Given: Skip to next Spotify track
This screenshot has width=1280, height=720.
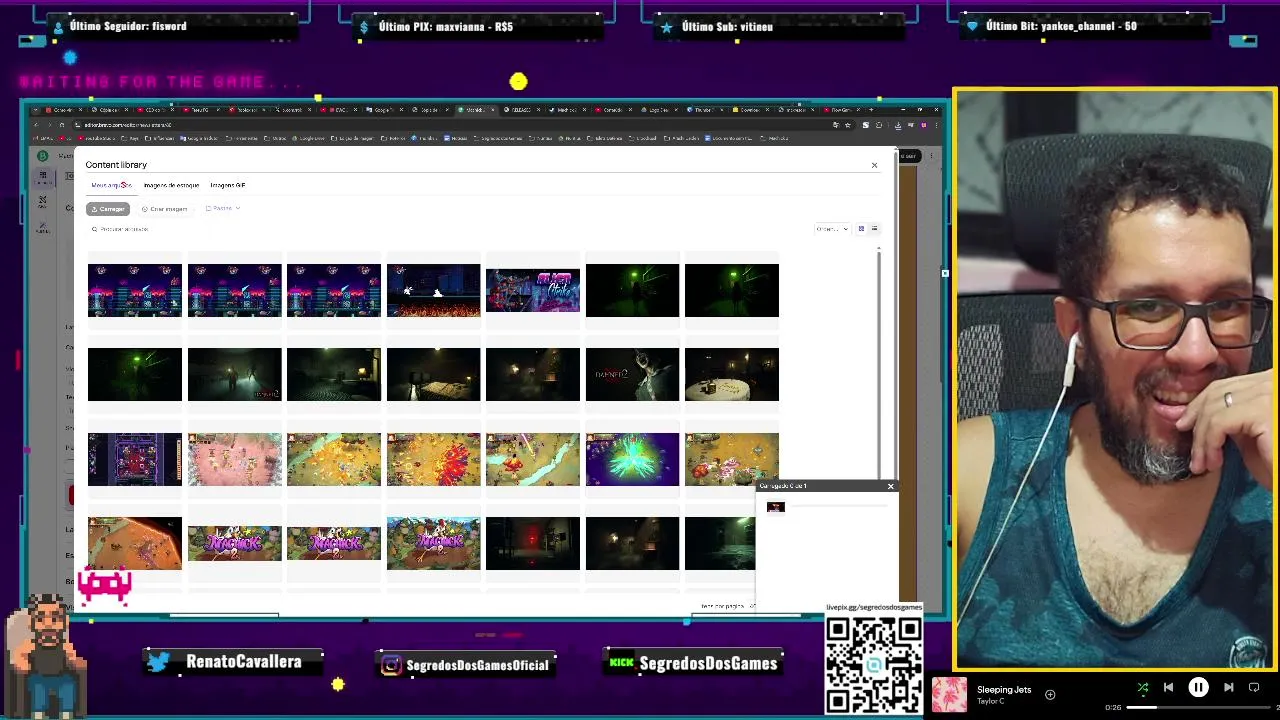Looking at the screenshot, I should tap(1229, 687).
